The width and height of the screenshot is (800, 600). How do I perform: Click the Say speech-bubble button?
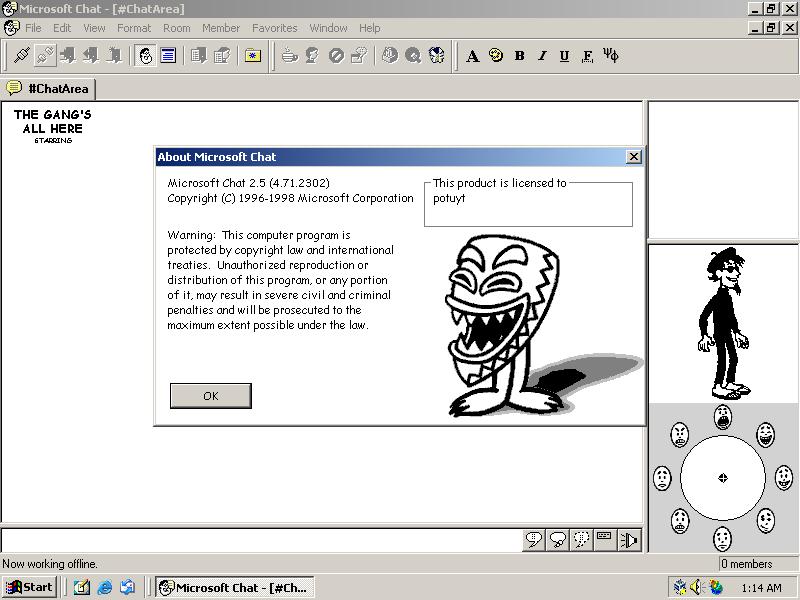click(x=535, y=540)
